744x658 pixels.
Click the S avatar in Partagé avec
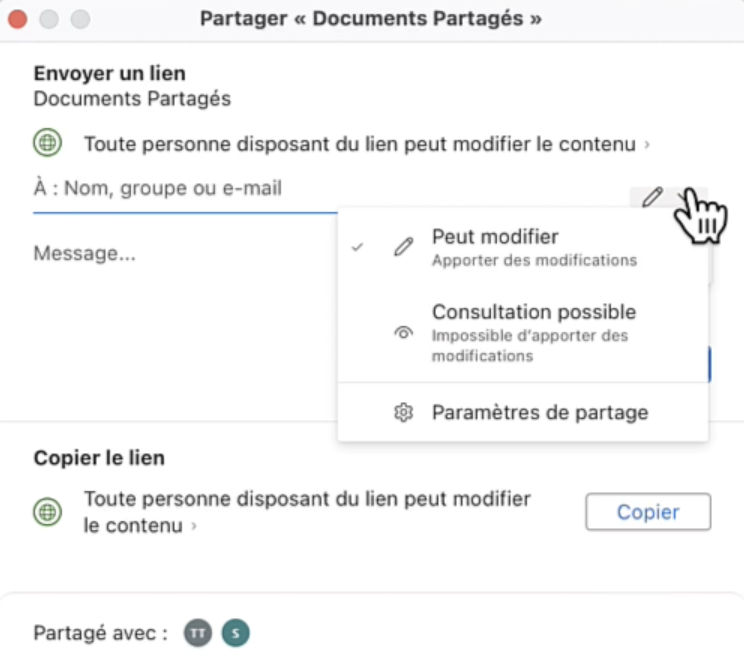point(236,633)
